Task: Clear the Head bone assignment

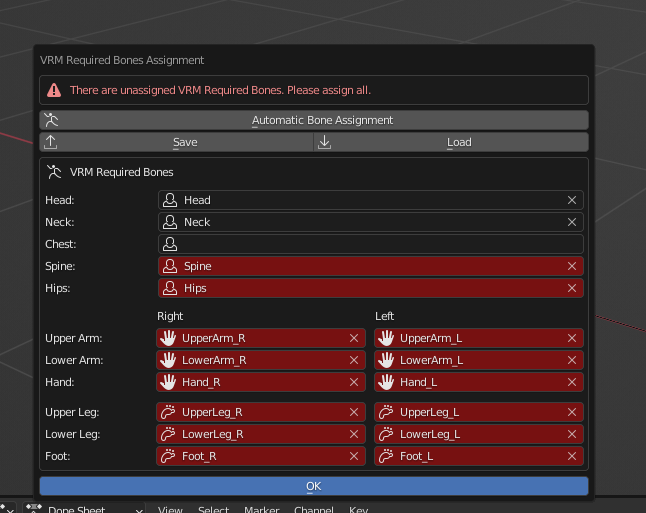Action: pyautogui.click(x=572, y=200)
